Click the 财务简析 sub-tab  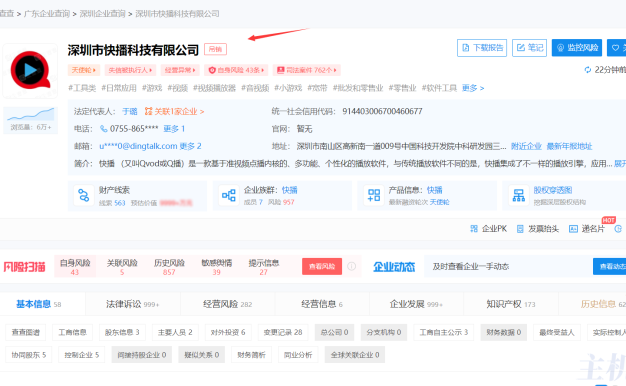(x=252, y=354)
